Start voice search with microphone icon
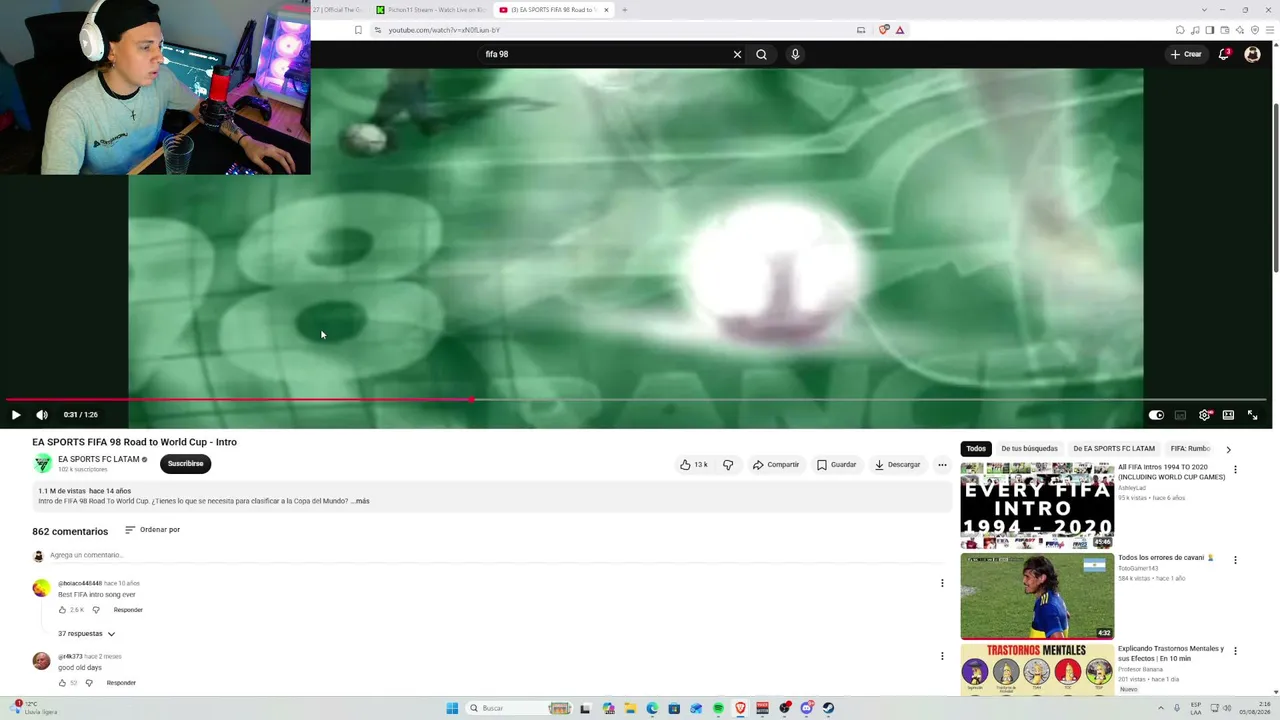1280x720 pixels. coord(795,54)
